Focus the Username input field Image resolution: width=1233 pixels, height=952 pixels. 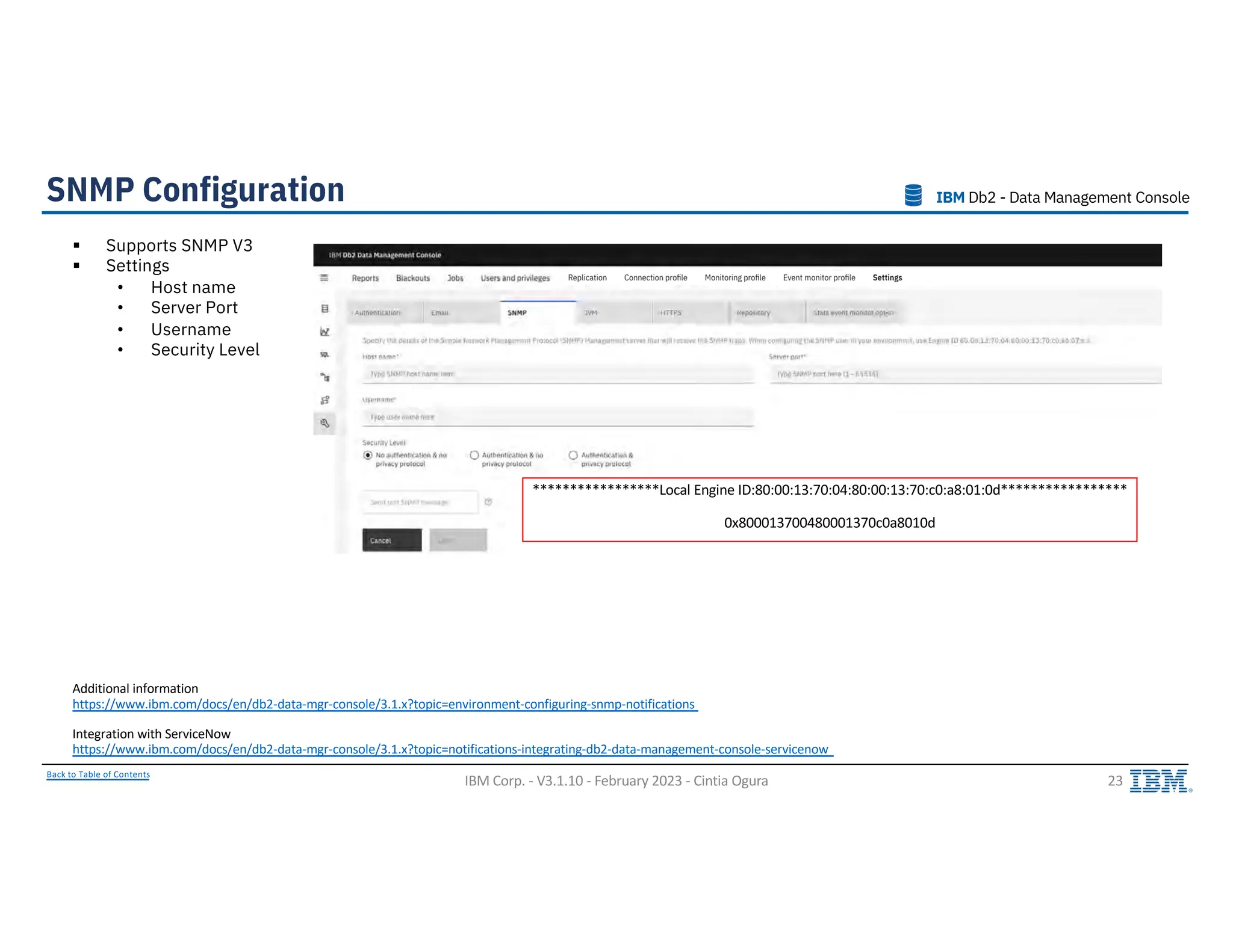pyautogui.click(x=558, y=418)
